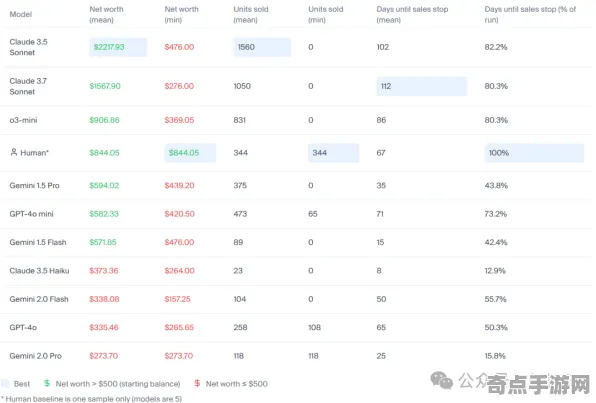The height and width of the screenshot is (403, 596).
Task: Click the $265.65 minimum net worth value
Action: pos(179,328)
